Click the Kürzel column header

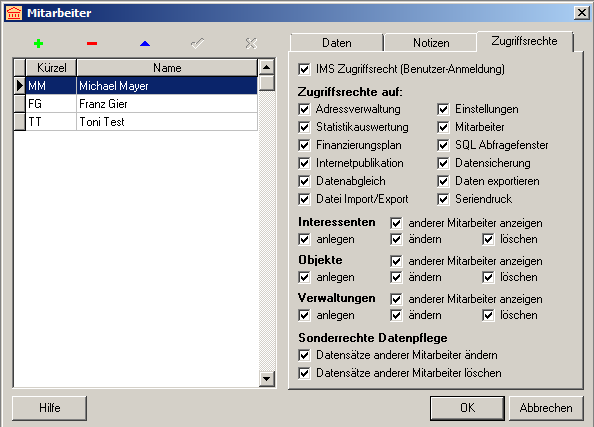pos(51,68)
